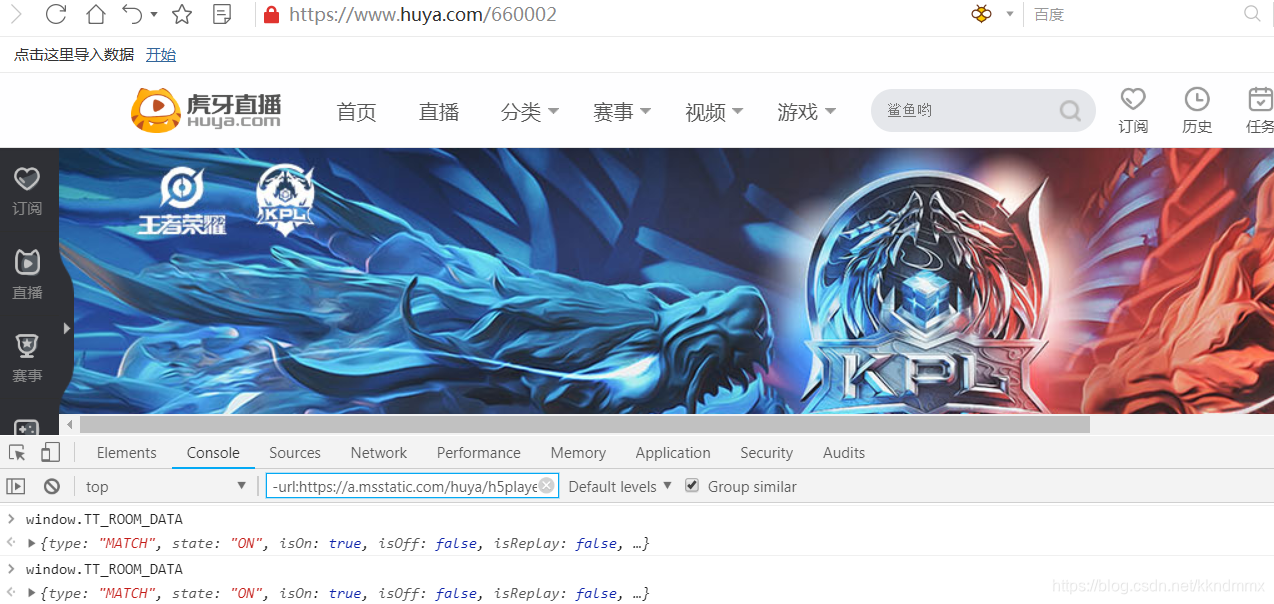
Task: Reload the page with refresh icon
Action: click(x=56, y=14)
